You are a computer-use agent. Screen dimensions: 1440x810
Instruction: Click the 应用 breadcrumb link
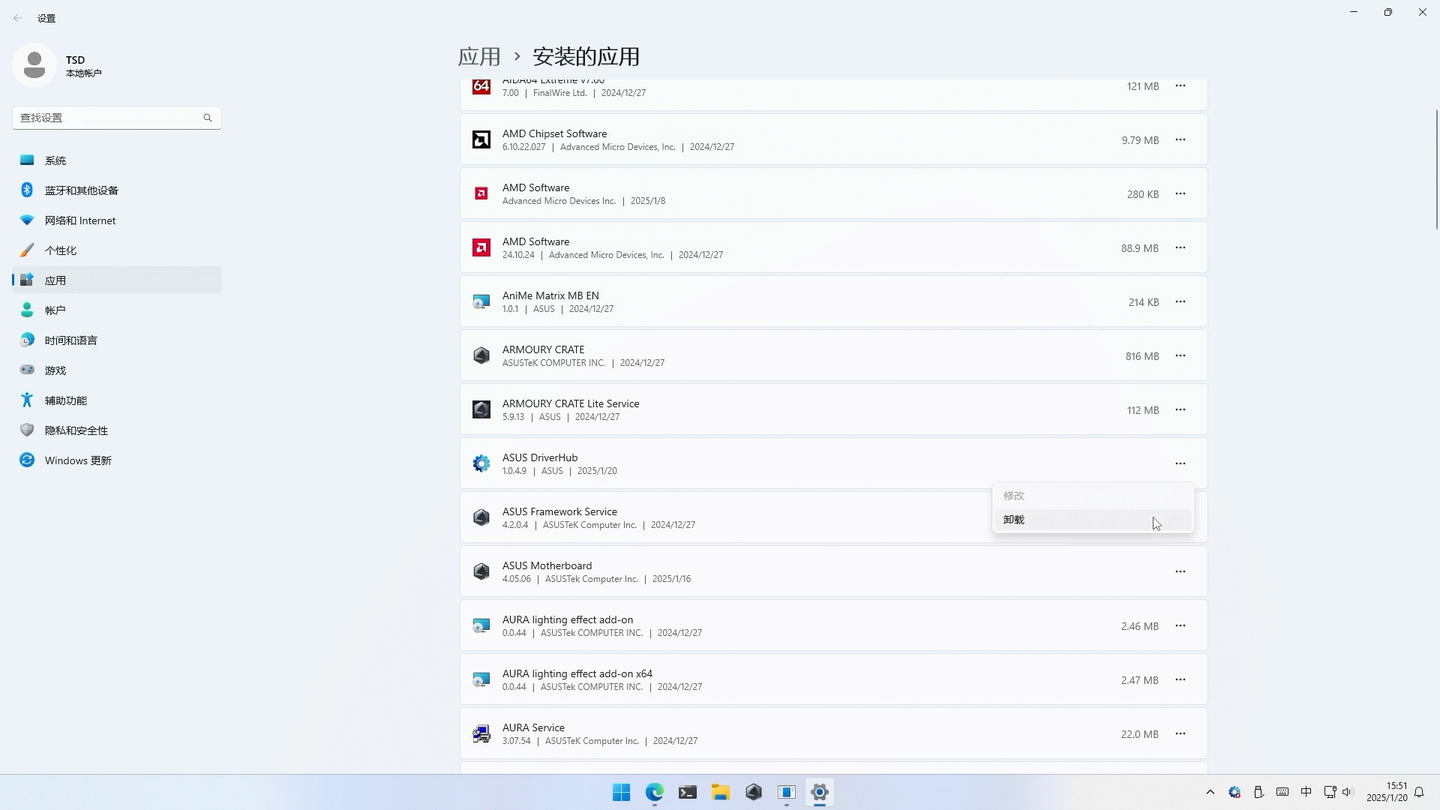click(x=479, y=57)
